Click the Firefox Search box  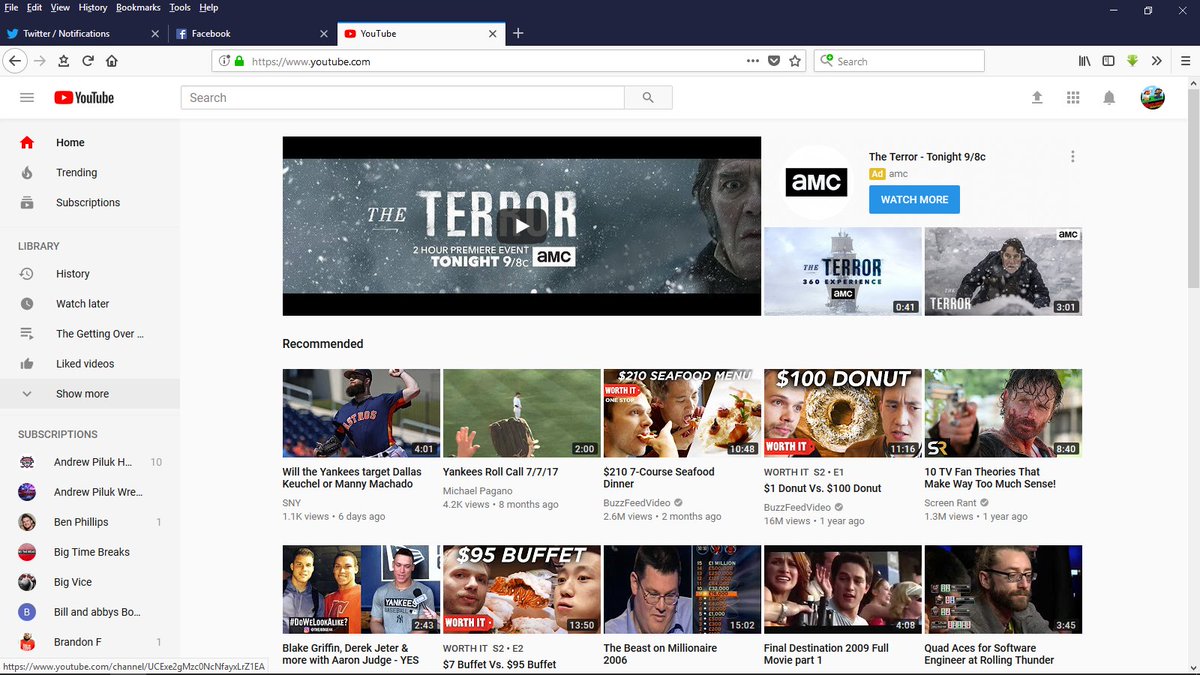[899, 61]
